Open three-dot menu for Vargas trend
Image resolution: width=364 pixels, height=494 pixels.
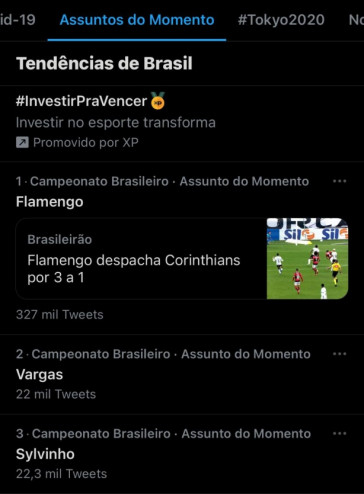tap(340, 354)
